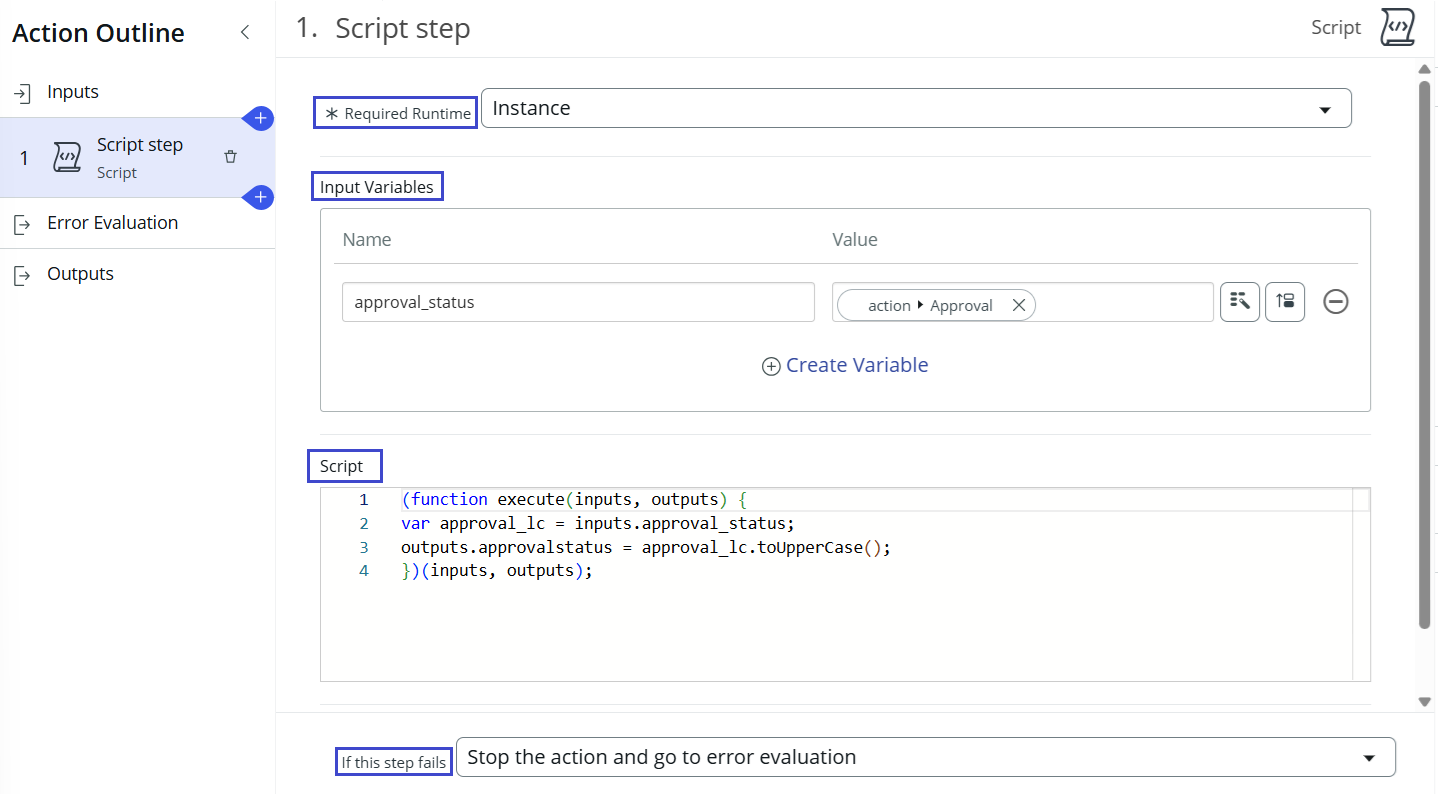Click the scroll down arrow

coord(1425,702)
